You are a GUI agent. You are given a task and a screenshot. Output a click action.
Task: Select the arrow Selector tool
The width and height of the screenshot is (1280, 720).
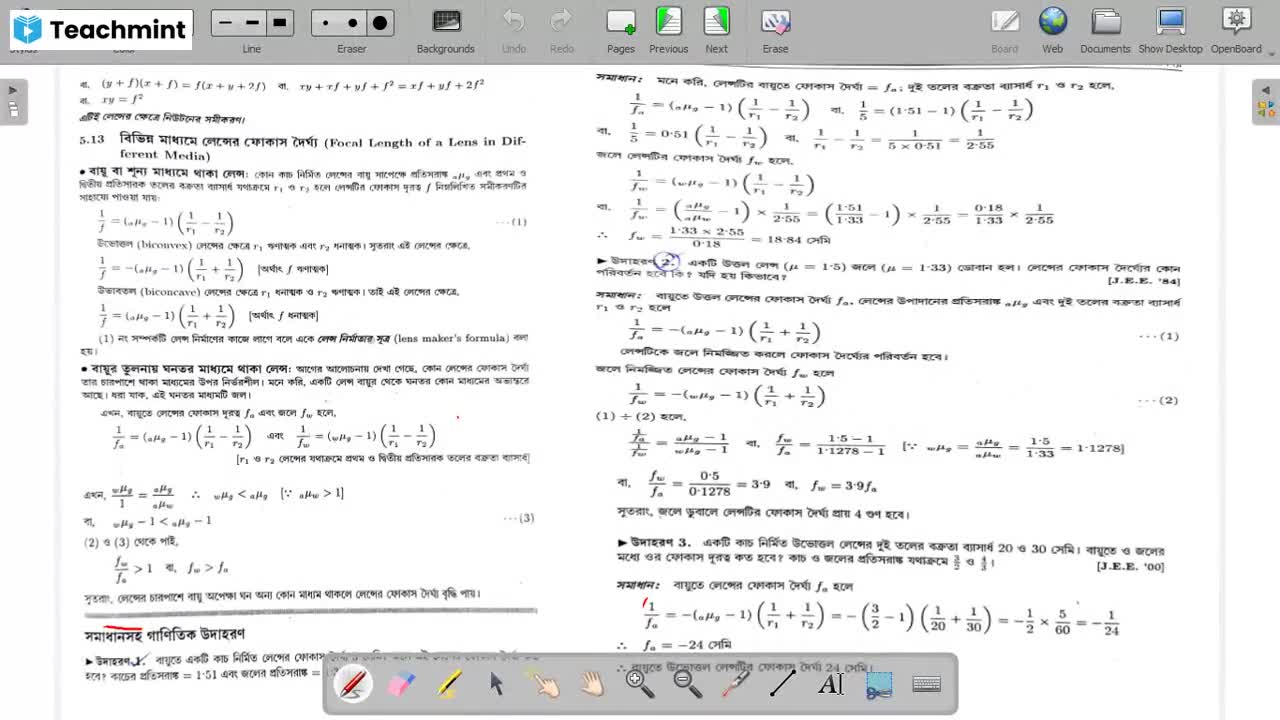click(x=497, y=684)
